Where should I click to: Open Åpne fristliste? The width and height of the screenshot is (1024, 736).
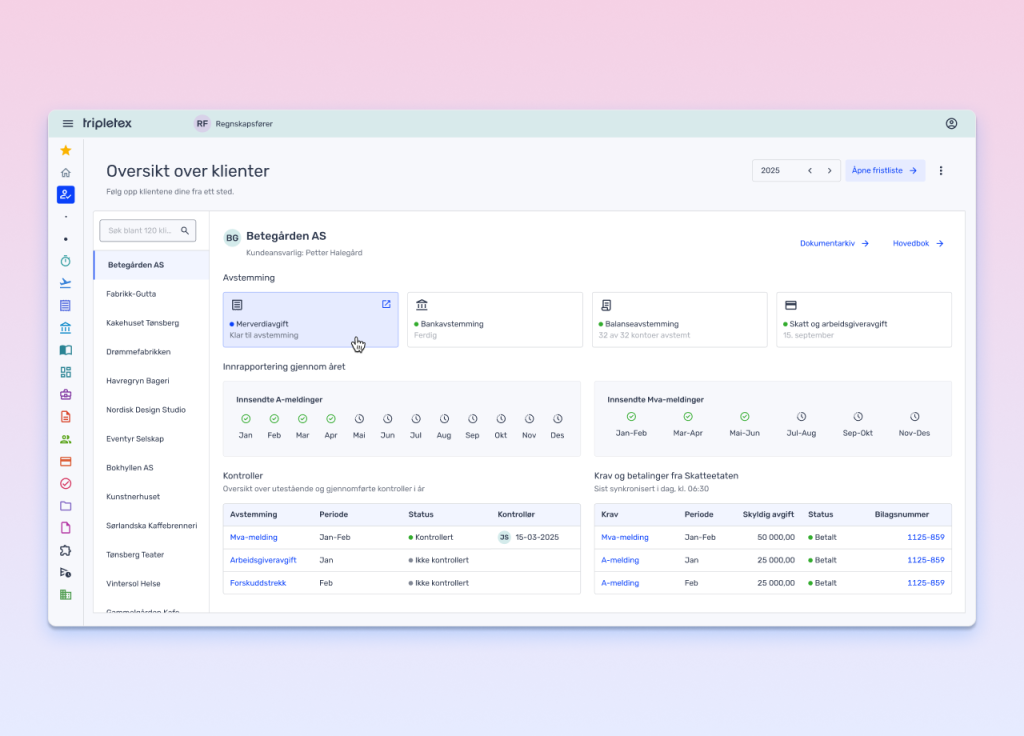884,170
